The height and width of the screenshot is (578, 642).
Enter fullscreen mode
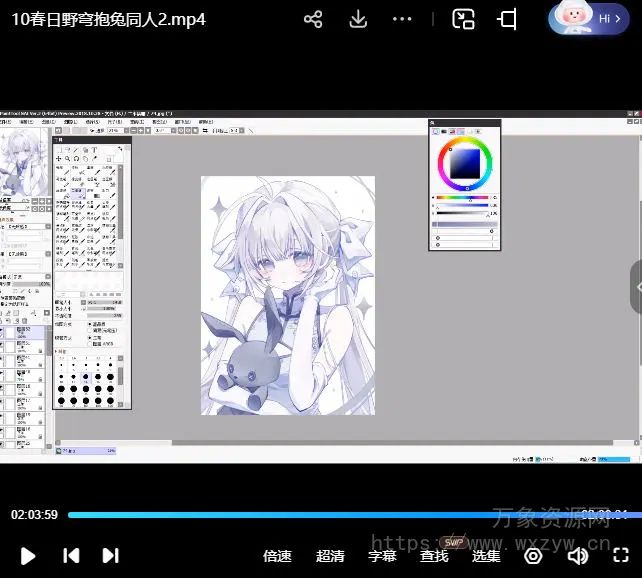pos(621,555)
